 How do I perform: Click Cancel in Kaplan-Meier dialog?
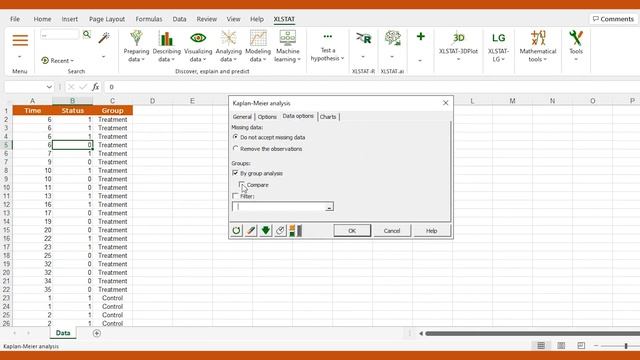pos(392,231)
